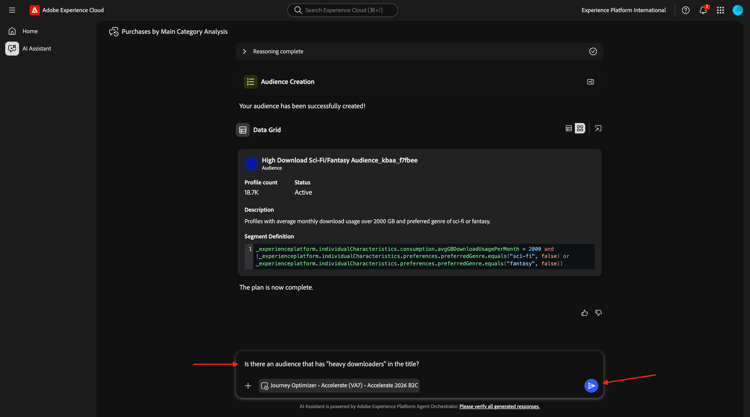Give thumbs down to the response

[x=598, y=313]
